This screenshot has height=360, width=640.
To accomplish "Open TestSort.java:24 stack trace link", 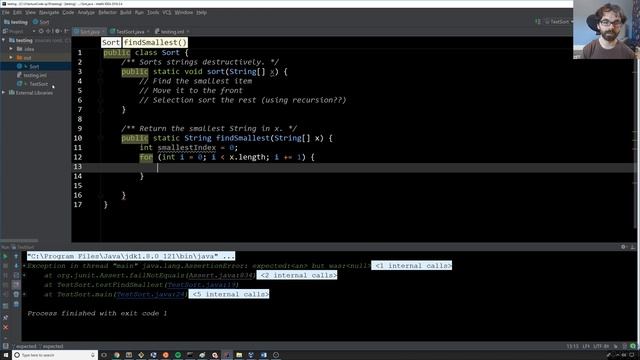I will point(150,294).
